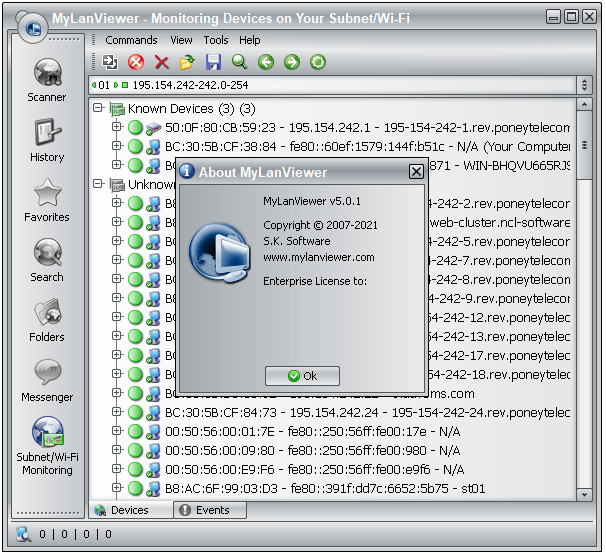Switch to the Devices tab
The height and width of the screenshot is (553, 606).
pyautogui.click(x=131, y=510)
